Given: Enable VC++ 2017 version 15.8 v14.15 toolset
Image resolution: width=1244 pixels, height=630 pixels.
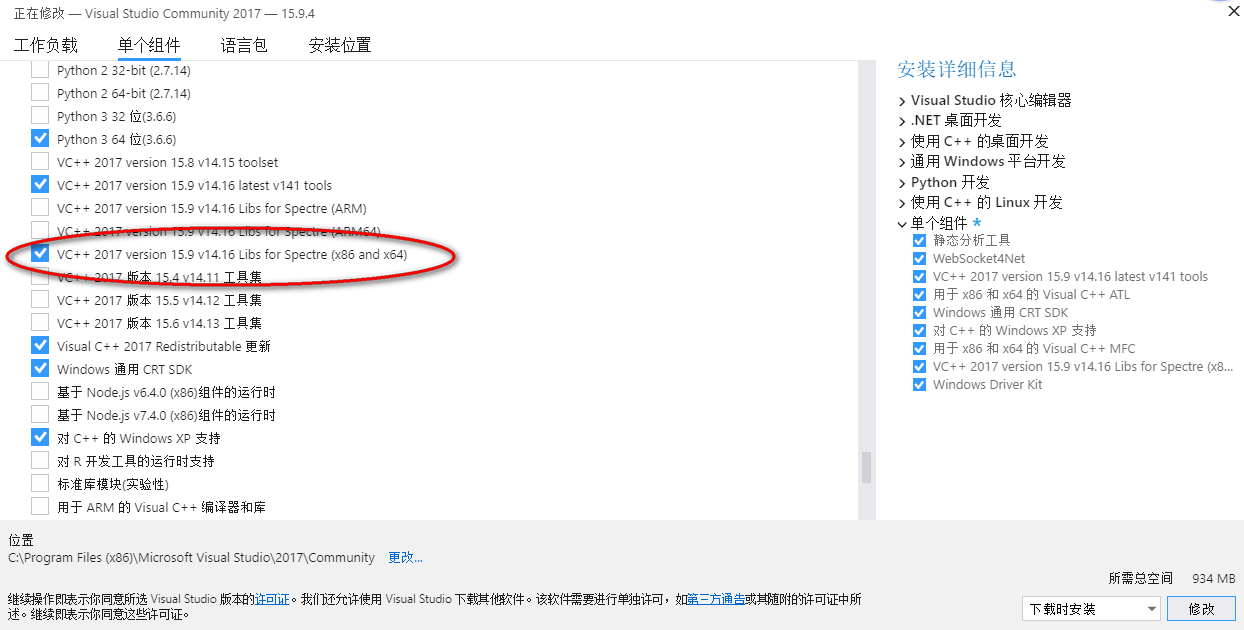Looking at the screenshot, I should coord(40,162).
